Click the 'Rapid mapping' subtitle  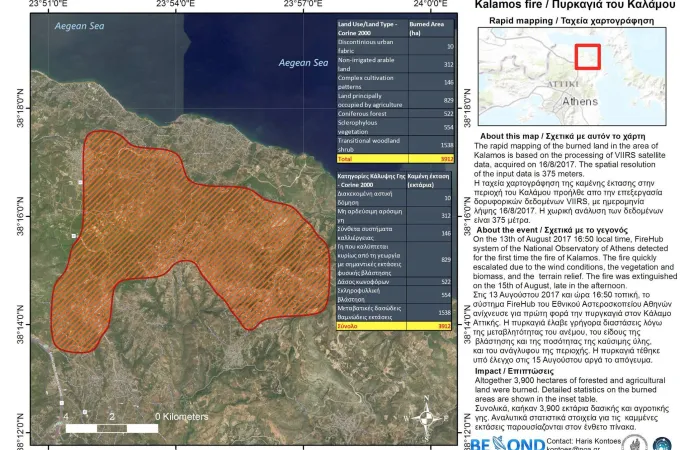click(572, 20)
